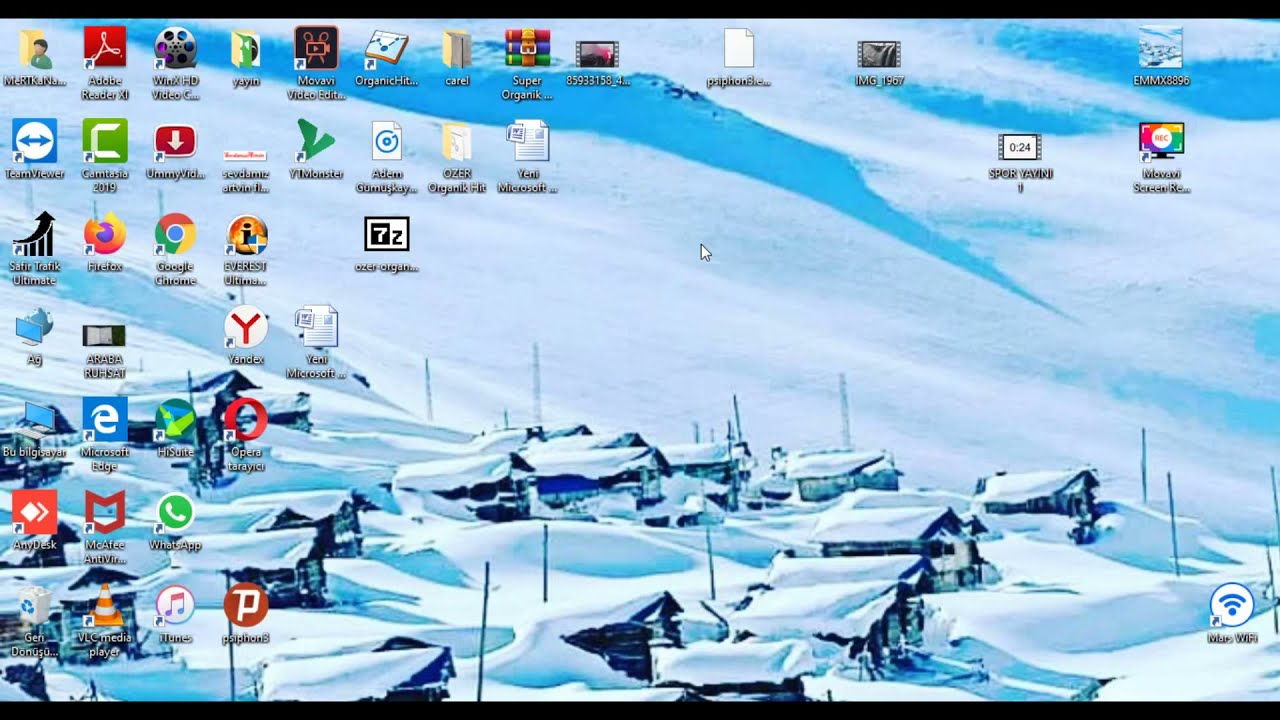Launch Firefox browser

tap(105, 234)
